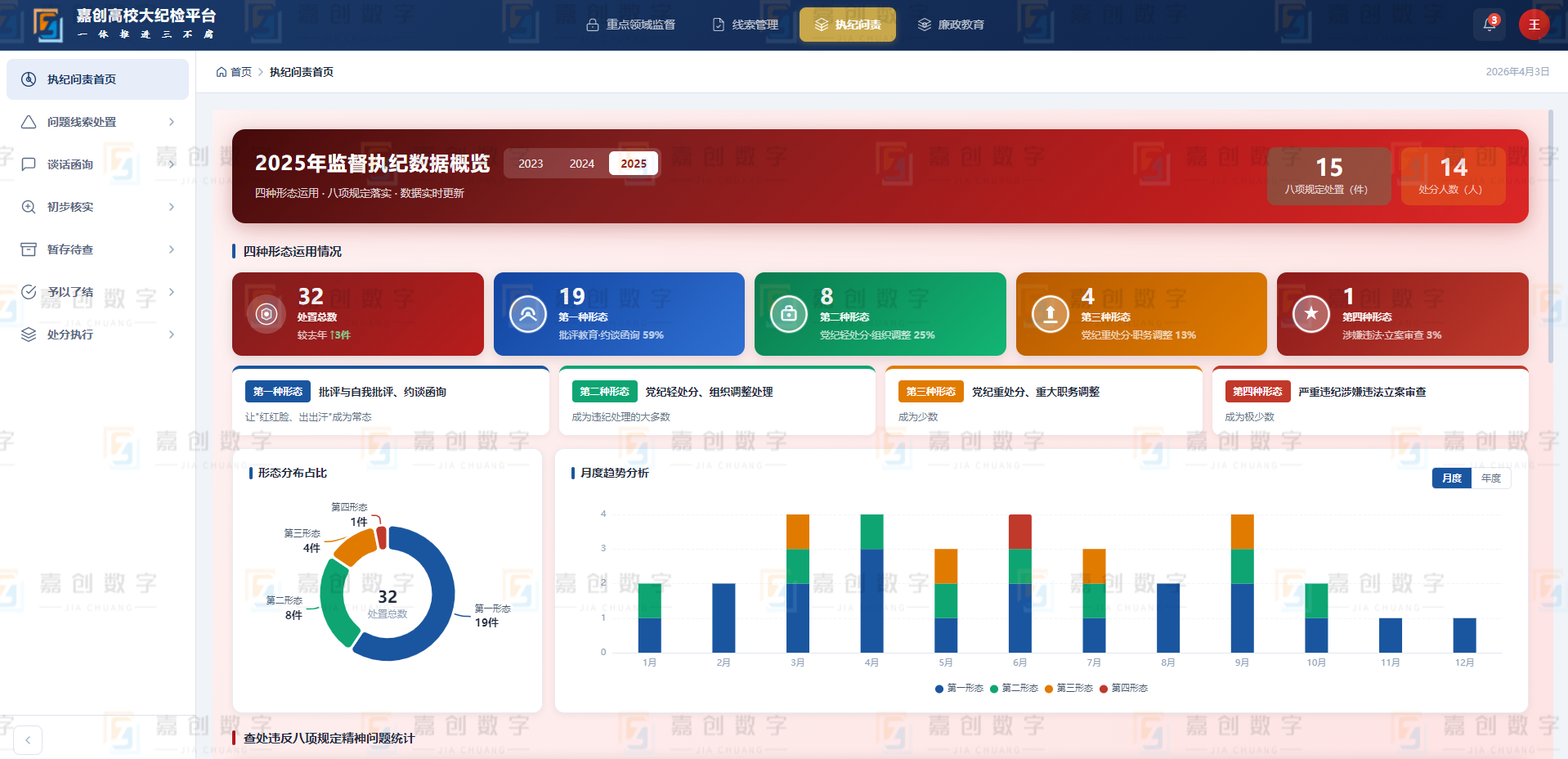Click the 第一种形态 card icon

pos(528,314)
